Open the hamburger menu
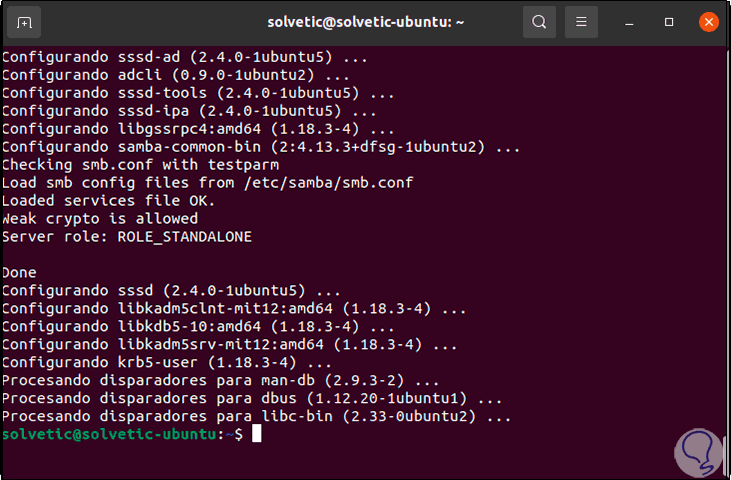This screenshot has height=480, width=731. [x=581, y=22]
